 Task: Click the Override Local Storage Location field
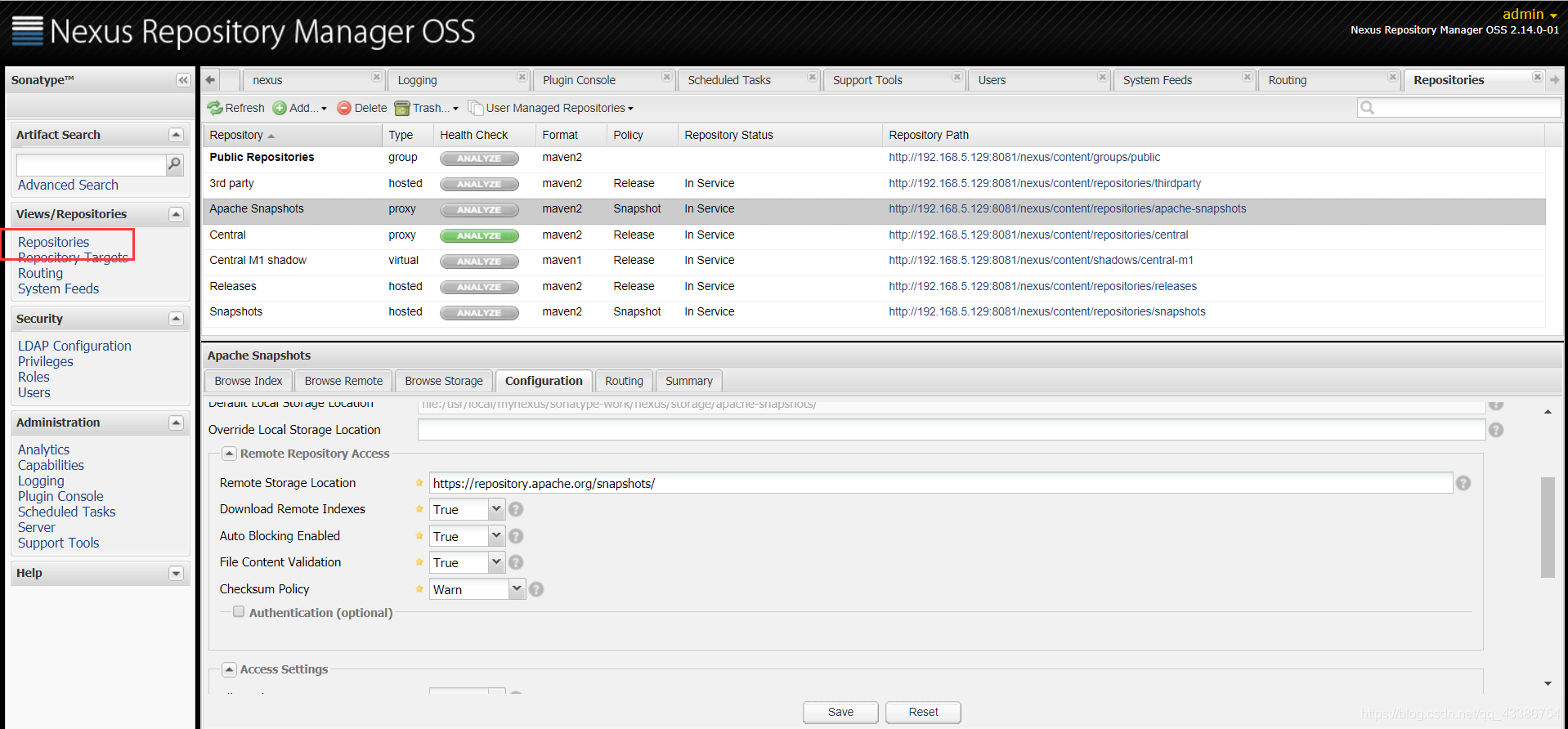tap(952, 430)
